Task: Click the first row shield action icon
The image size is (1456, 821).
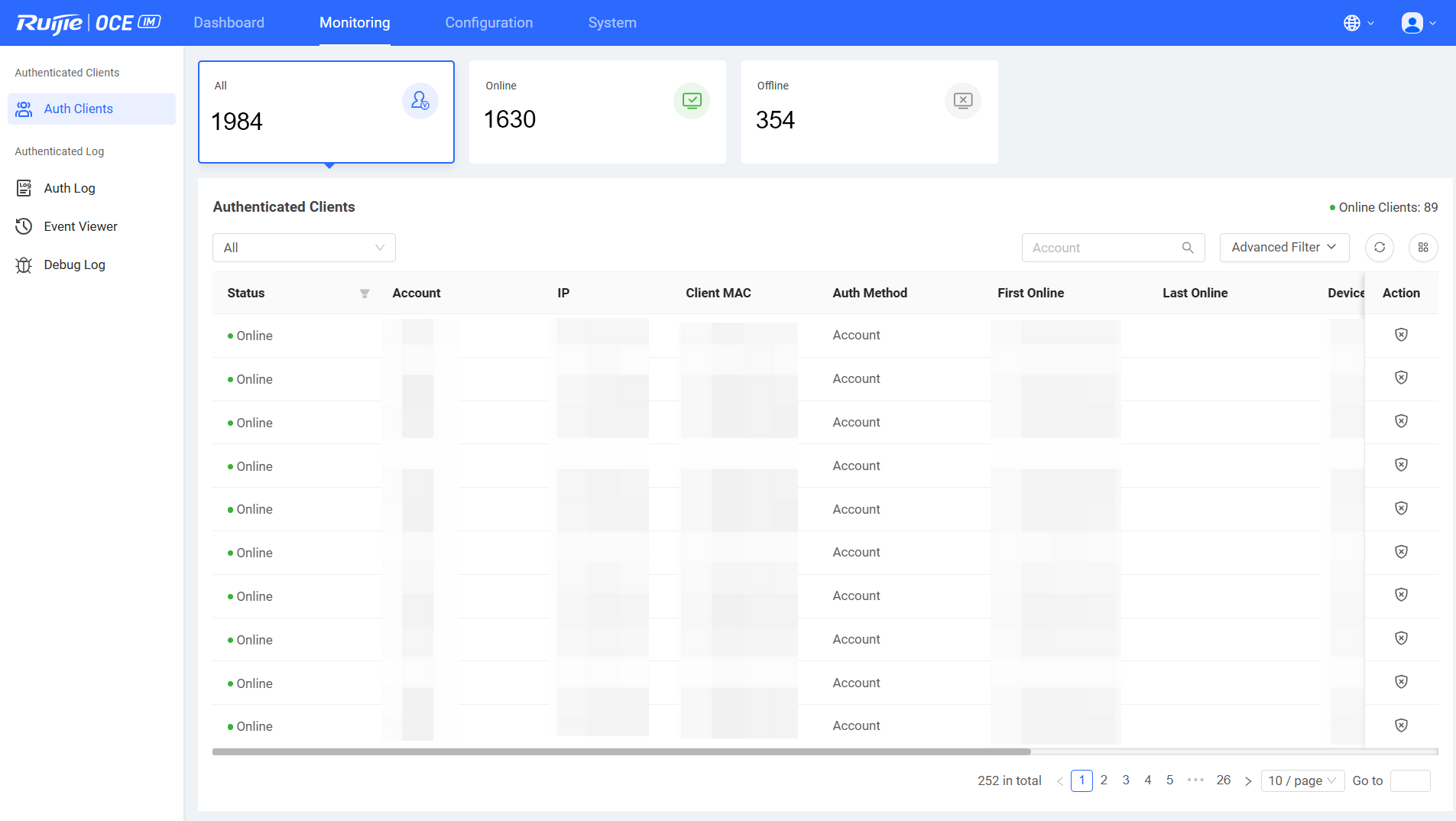Action: coord(1401,335)
